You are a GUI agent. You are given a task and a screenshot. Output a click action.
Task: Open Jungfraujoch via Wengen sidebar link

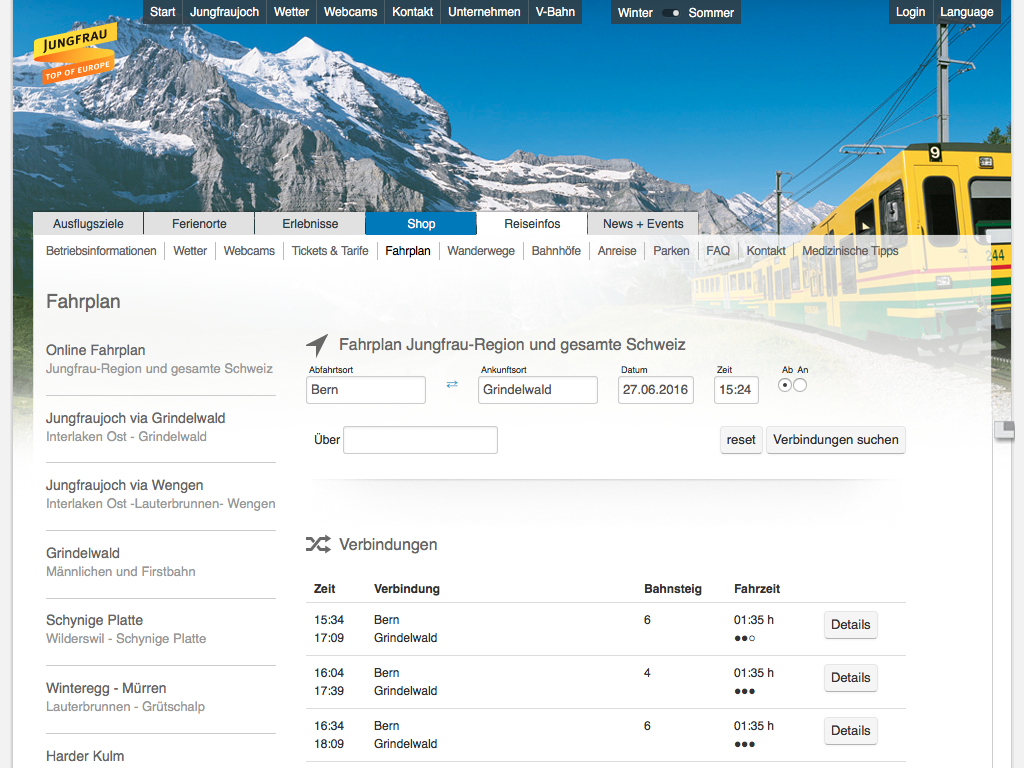click(x=161, y=494)
